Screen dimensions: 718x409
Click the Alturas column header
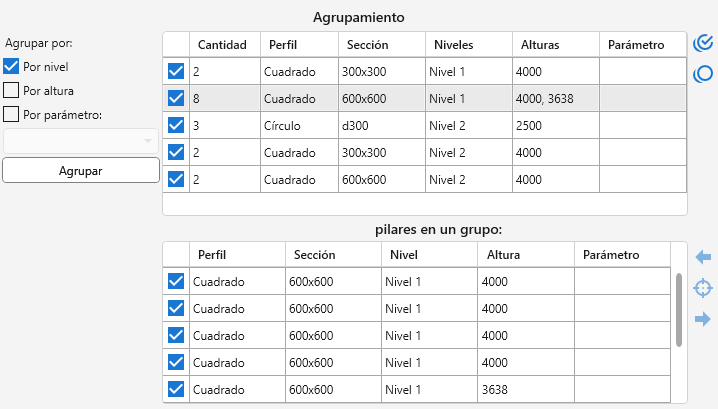click(540, 45)
